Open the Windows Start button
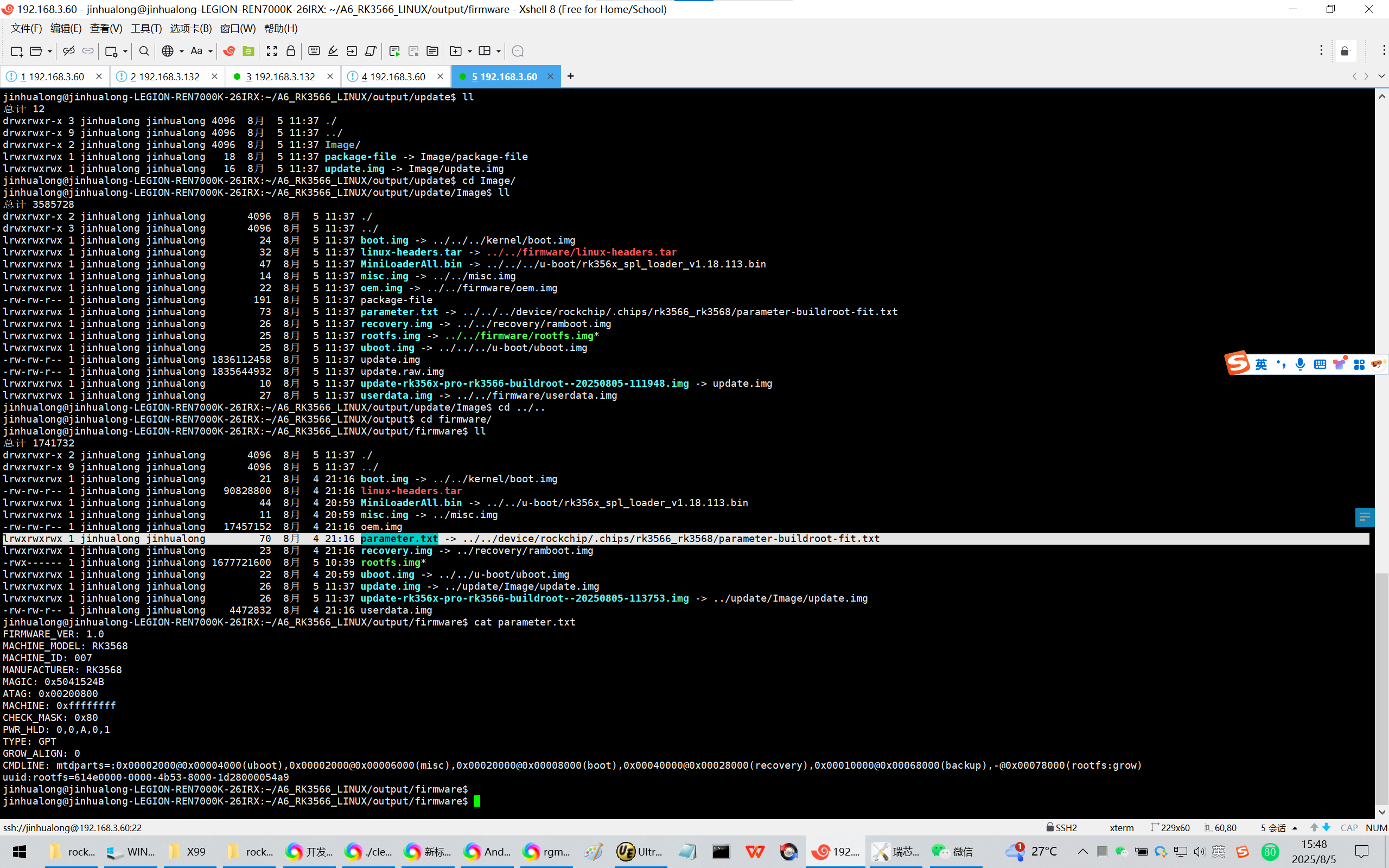 (x=20, y=851)
